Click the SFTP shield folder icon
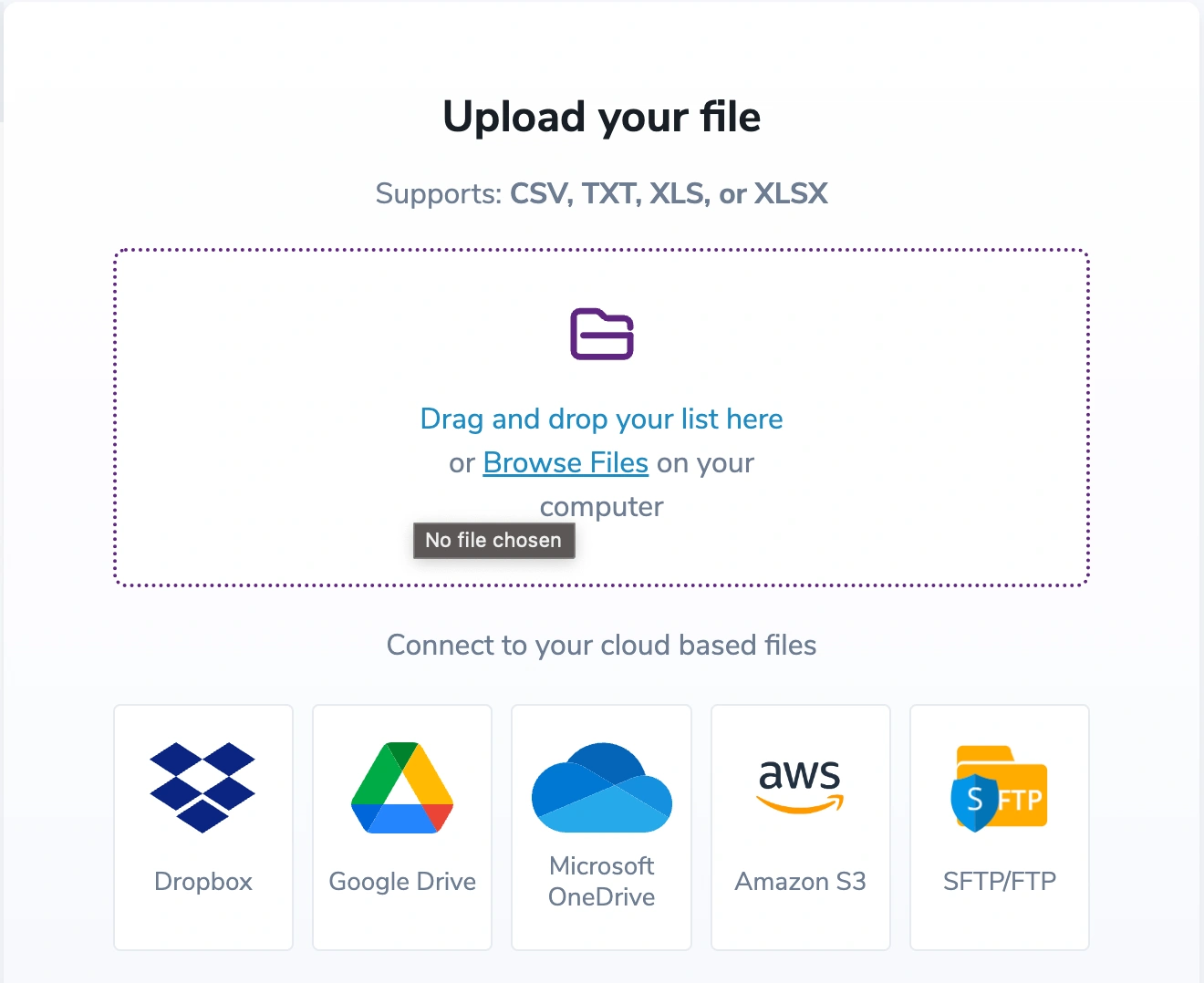The width and height of the screenshot is (1204, 983). coord(1000,788)
